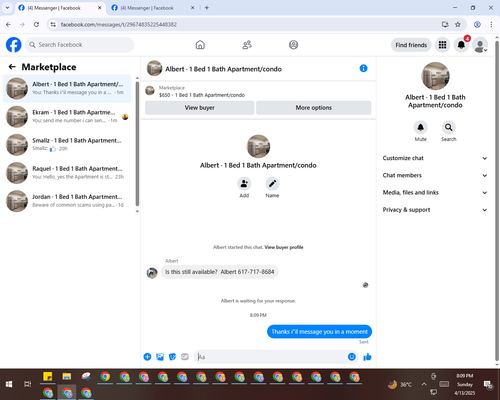
Task: Click the Facebook logo icon
Action: click(14, 45)
